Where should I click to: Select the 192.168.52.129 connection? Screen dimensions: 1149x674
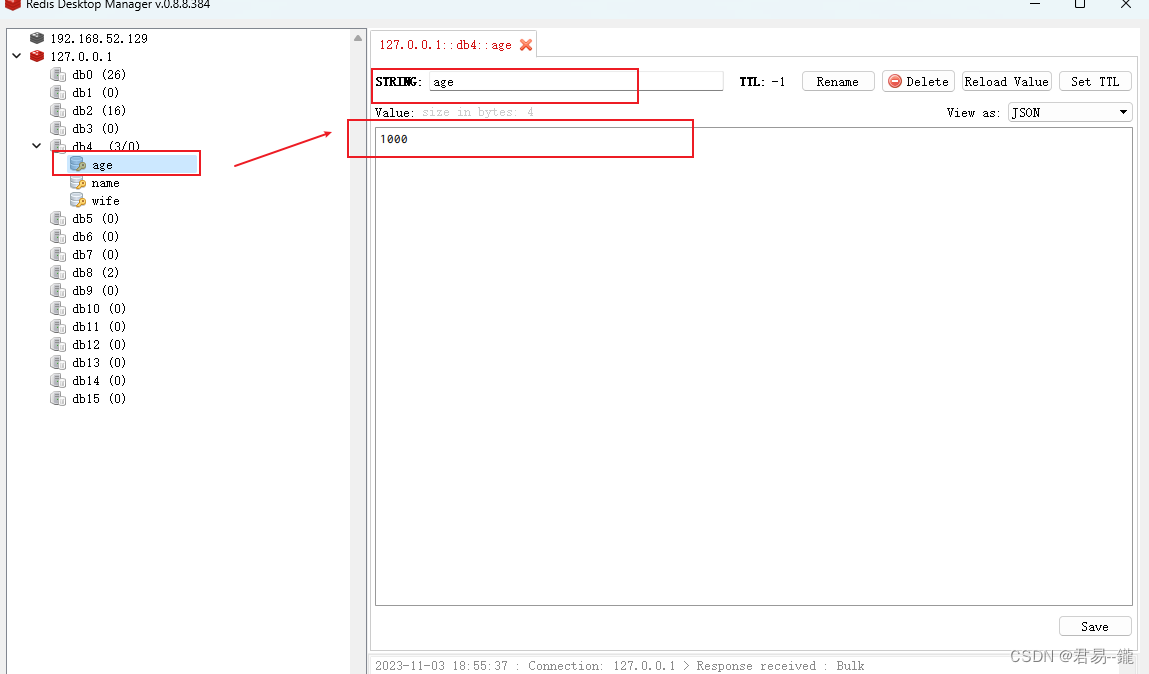[99, 38]
